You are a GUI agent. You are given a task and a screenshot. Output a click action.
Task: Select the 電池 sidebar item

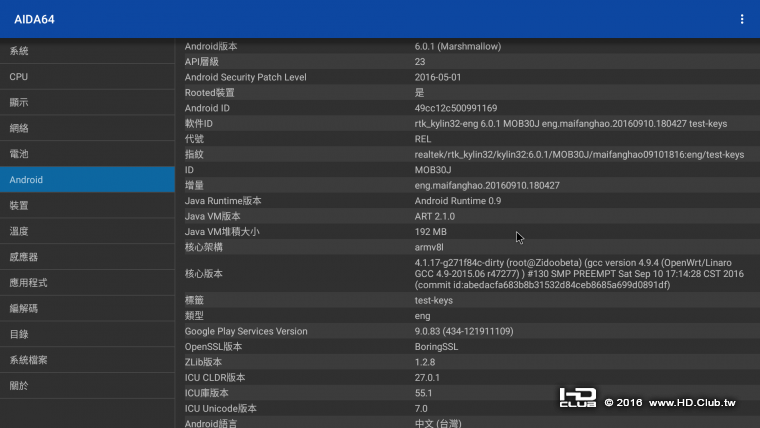[87, 154]
